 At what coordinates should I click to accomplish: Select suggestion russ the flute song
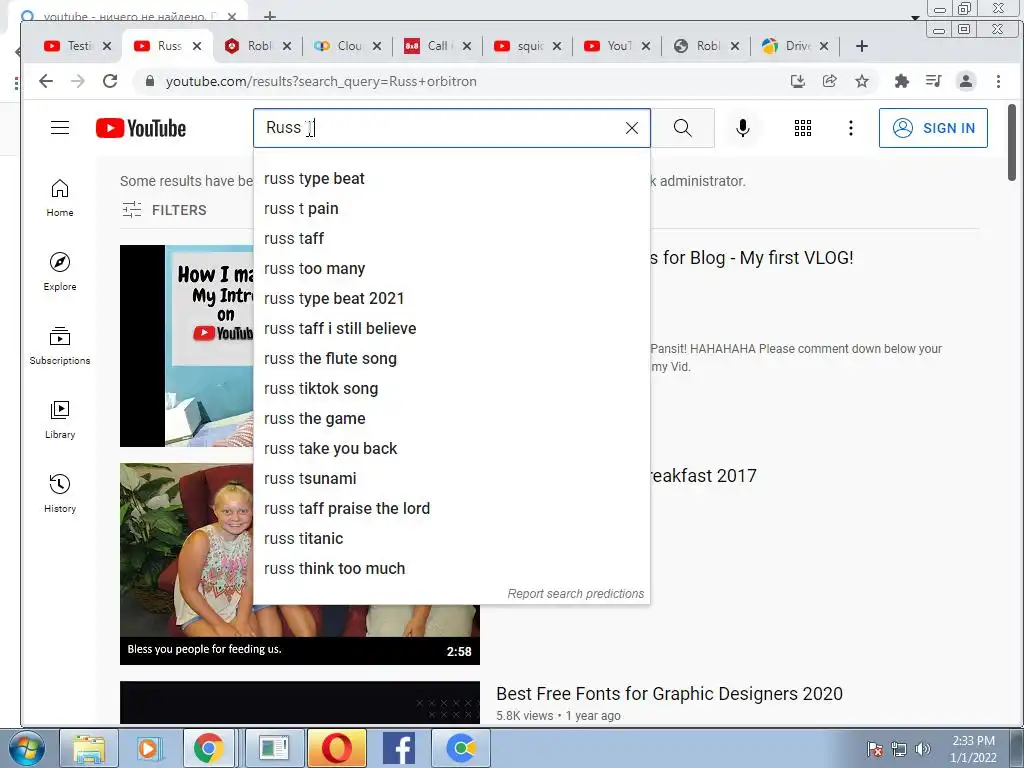(x=451, y=359)
